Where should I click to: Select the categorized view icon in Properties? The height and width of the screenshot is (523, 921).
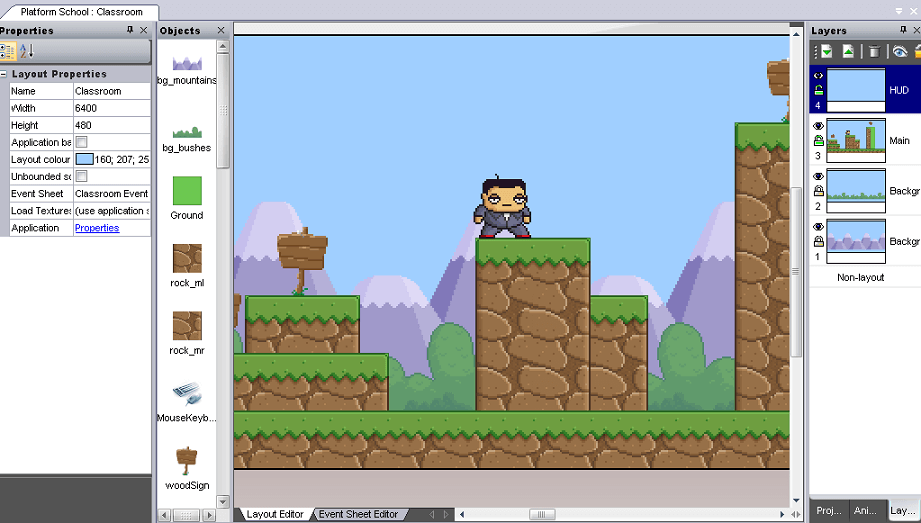point(8,52)
